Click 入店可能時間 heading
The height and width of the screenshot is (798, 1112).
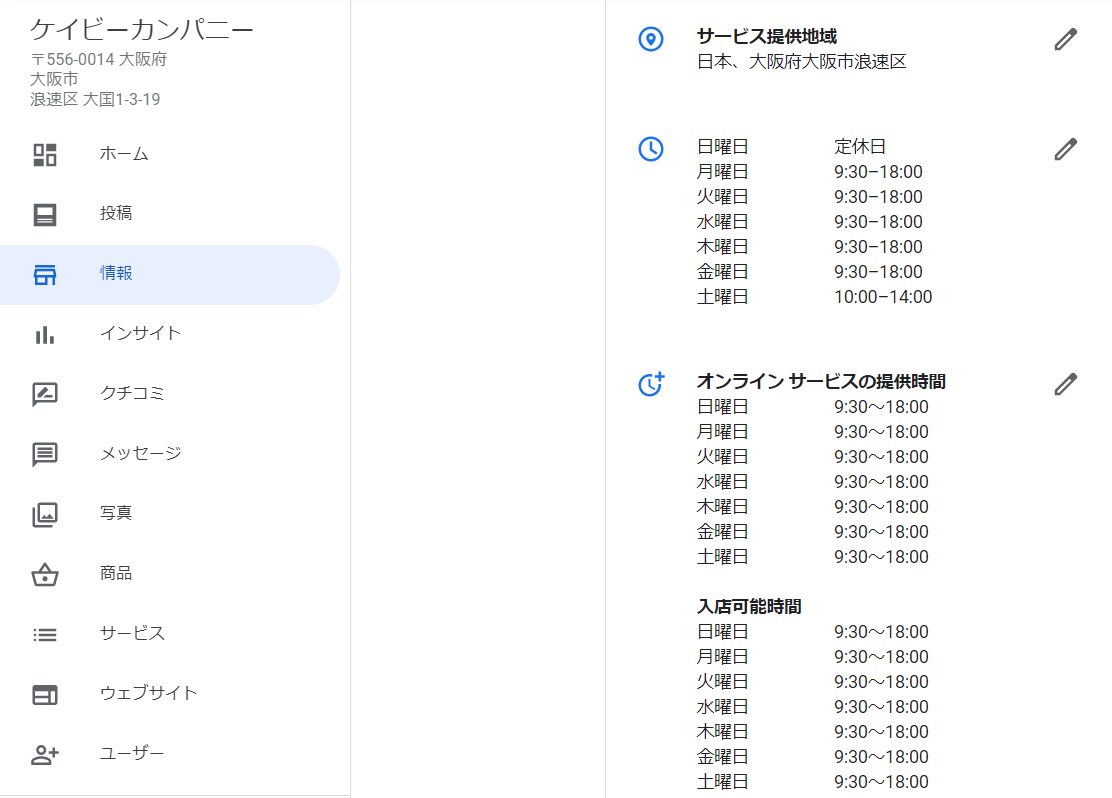point(749,606)
